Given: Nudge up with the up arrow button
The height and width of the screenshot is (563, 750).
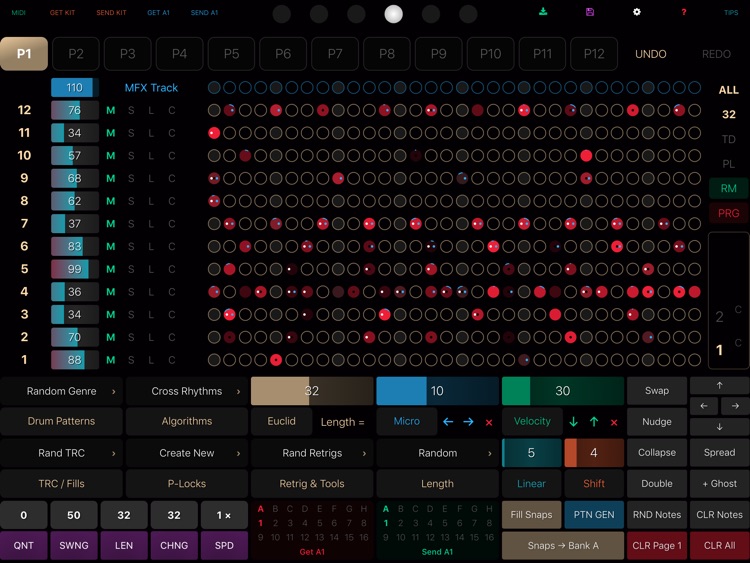Looking at the screenshot, I should click(x=719, y=386).
